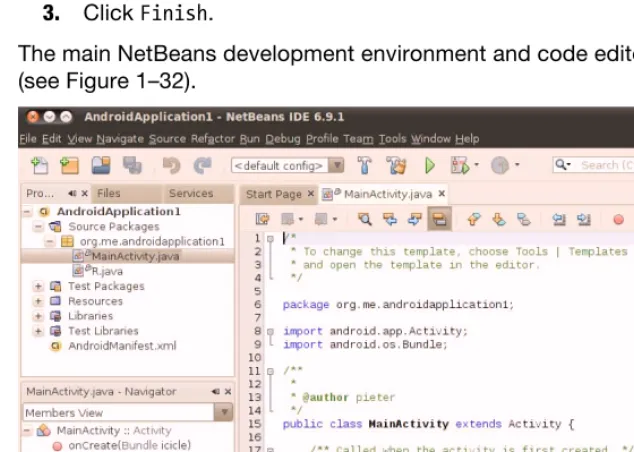Image resolution: width=634 pixels, height=452 pixels.
Task: Minimize the Navigator panel
Action: [x=216, y=391]
